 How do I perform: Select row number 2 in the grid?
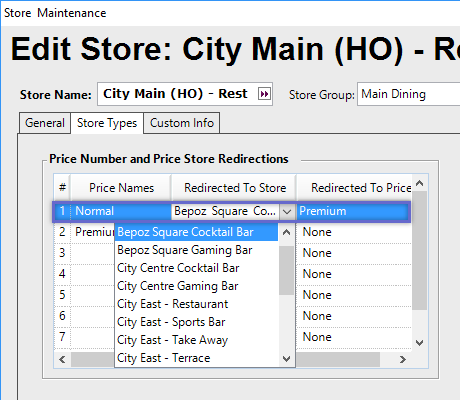[62, 232]
